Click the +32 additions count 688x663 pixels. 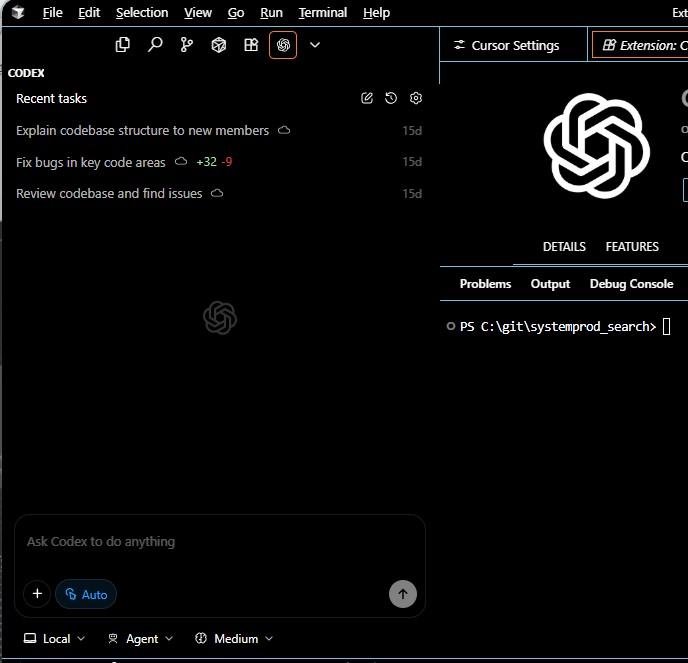tap(206, 162)
